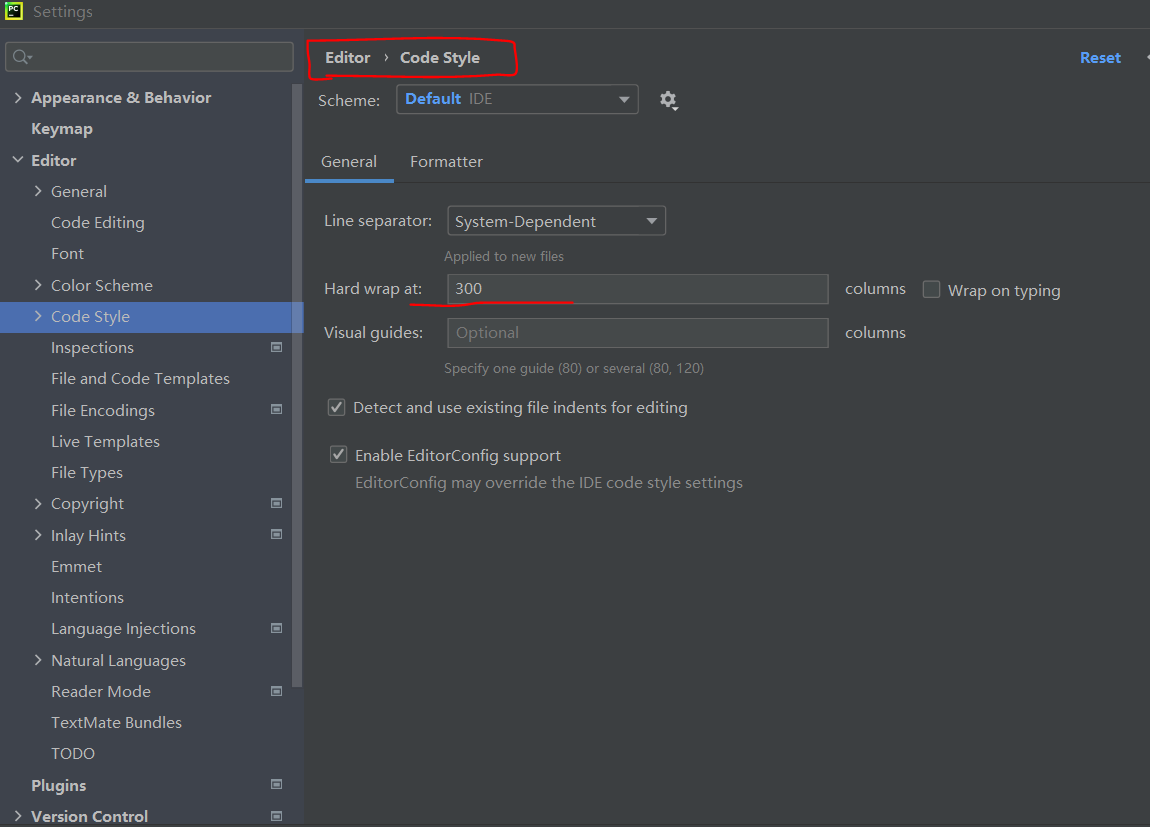The image size is (1150, 827).
Task: Open Language Injections settings
Action: [123, 629]
